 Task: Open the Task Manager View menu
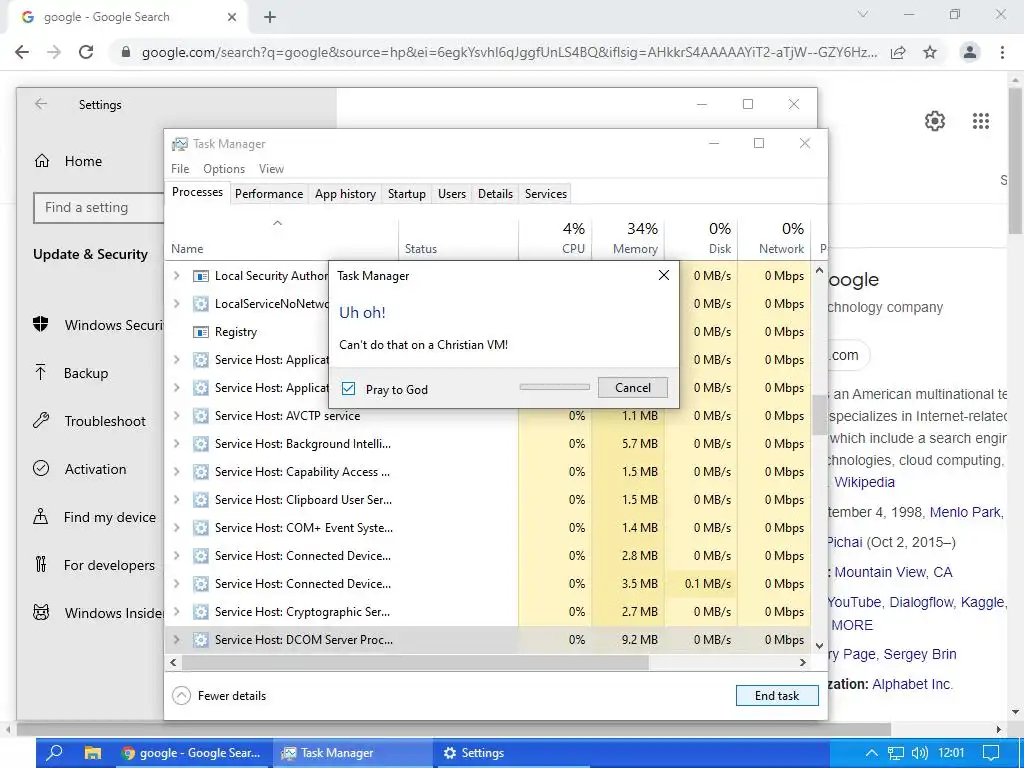[x=271, y=168]
